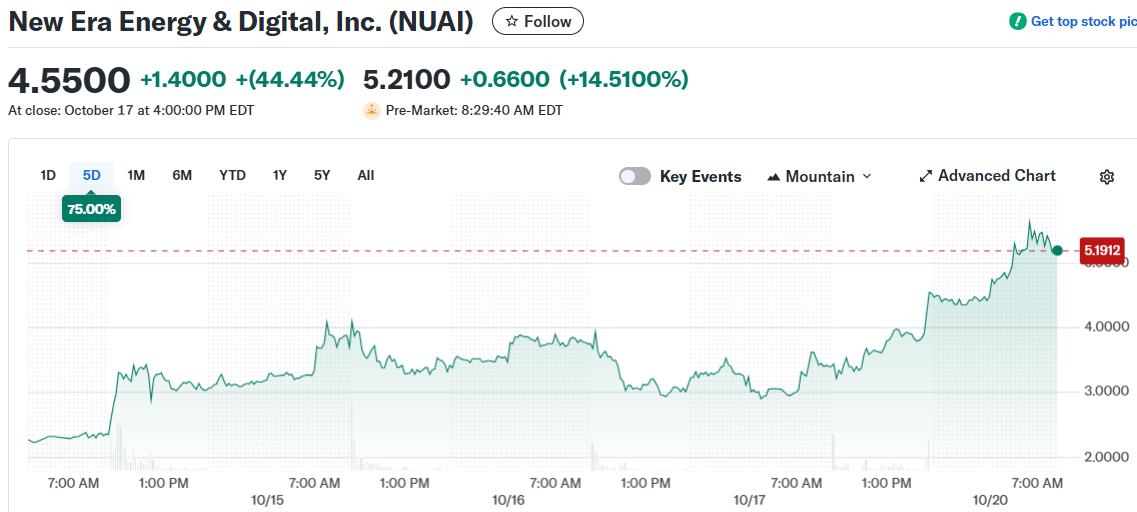Open chart settings gear icon

tap(1106, 177)
